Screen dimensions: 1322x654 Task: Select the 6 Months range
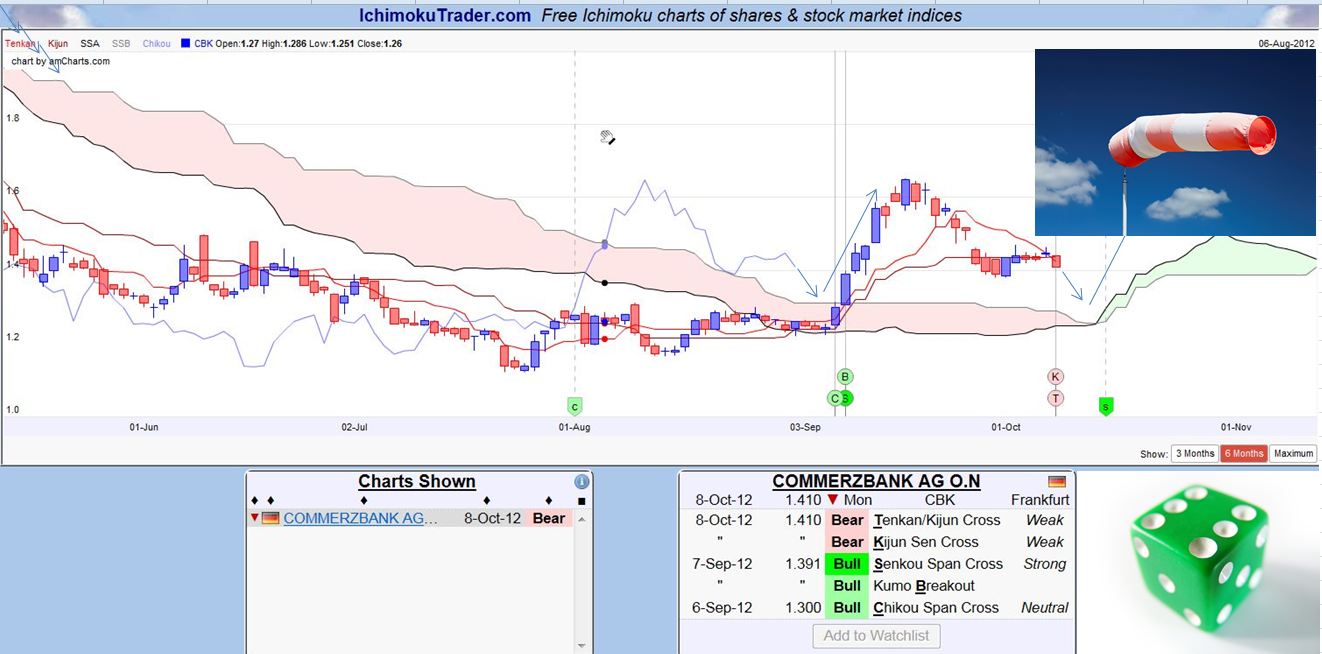(1243, 453)
